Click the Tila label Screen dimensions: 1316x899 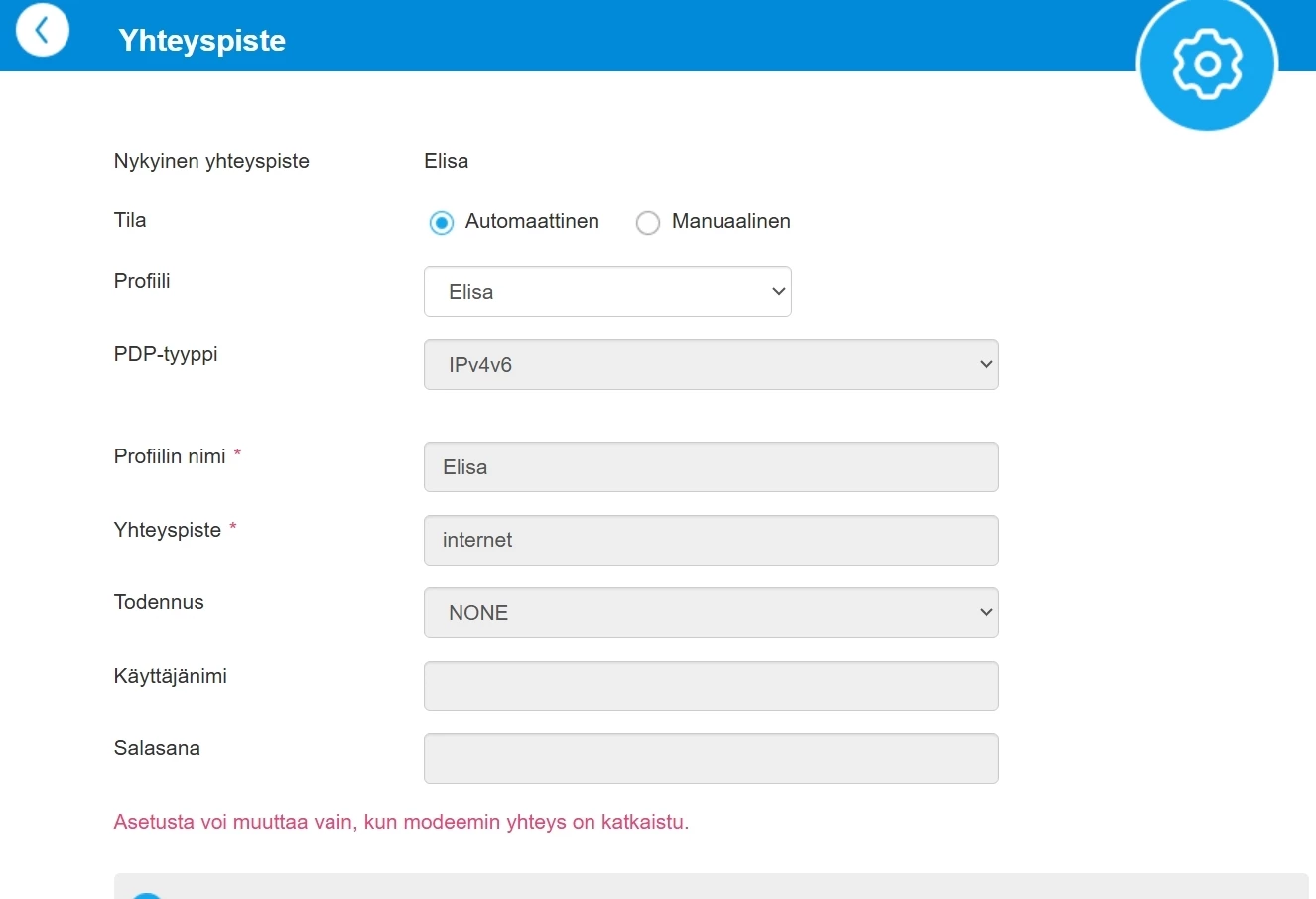[x=130, y=221]
